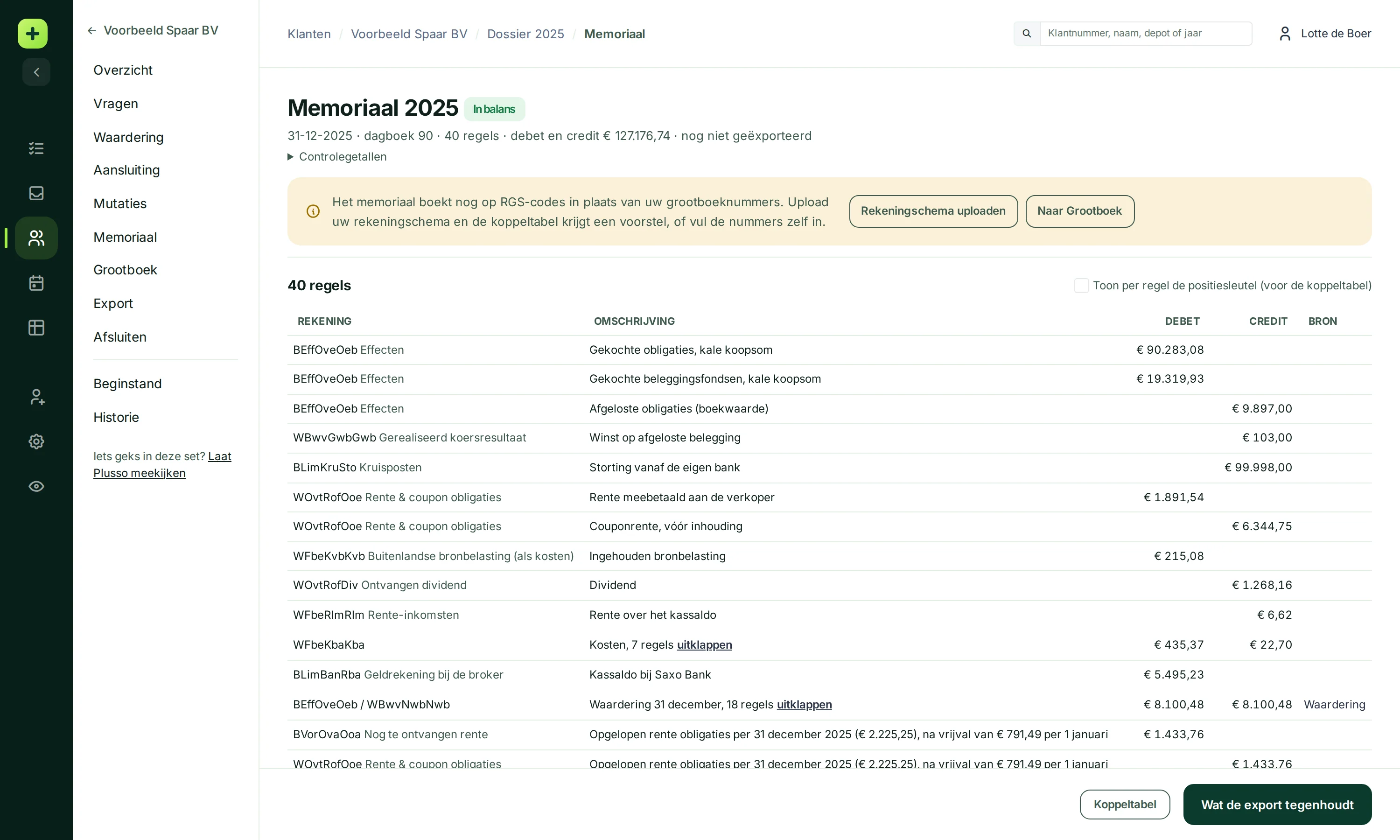Open the settings gear icon
Screen dimensions: 1400x840
pos(36,441)
